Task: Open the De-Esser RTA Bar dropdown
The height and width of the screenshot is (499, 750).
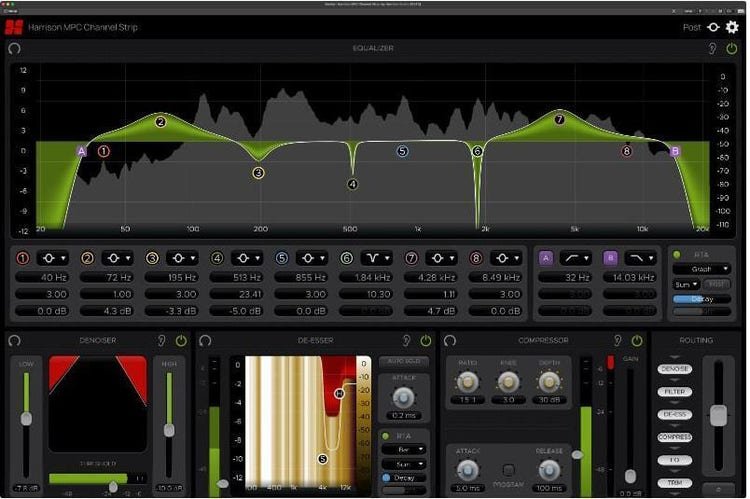Action: point(404,450)
